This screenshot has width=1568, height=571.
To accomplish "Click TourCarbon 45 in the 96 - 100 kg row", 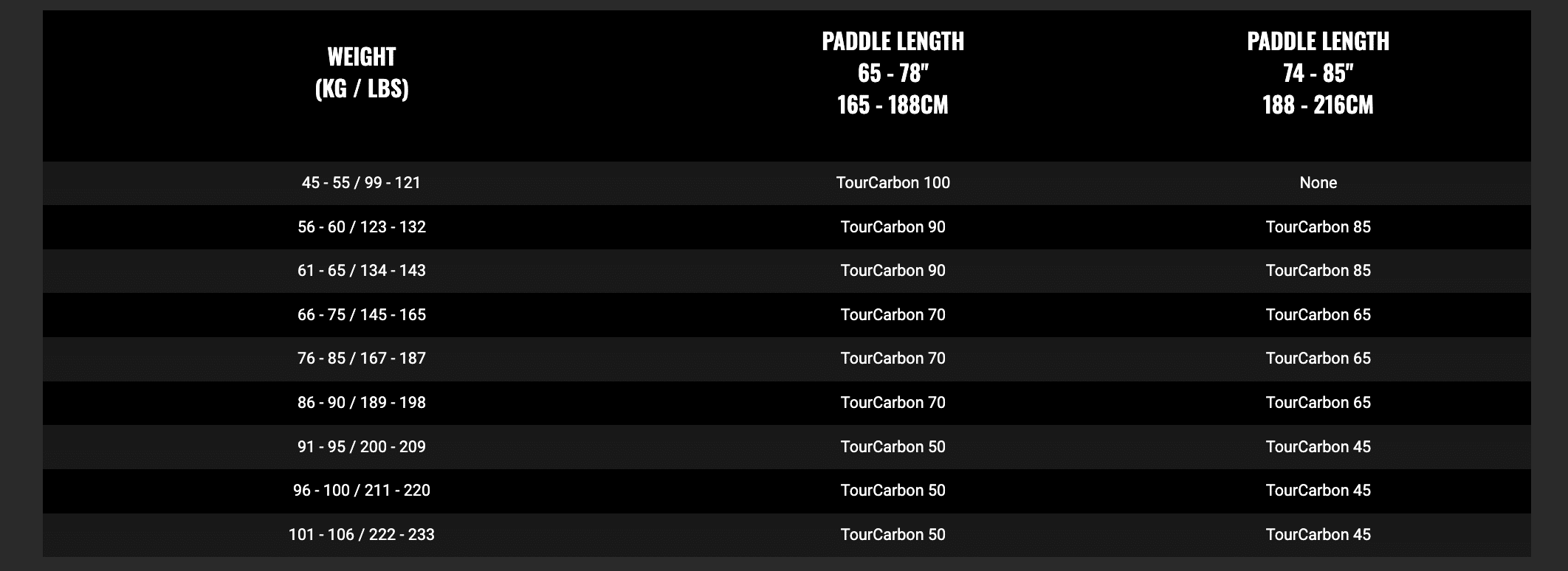I will pyautogui.click(x=1318, y=490).
